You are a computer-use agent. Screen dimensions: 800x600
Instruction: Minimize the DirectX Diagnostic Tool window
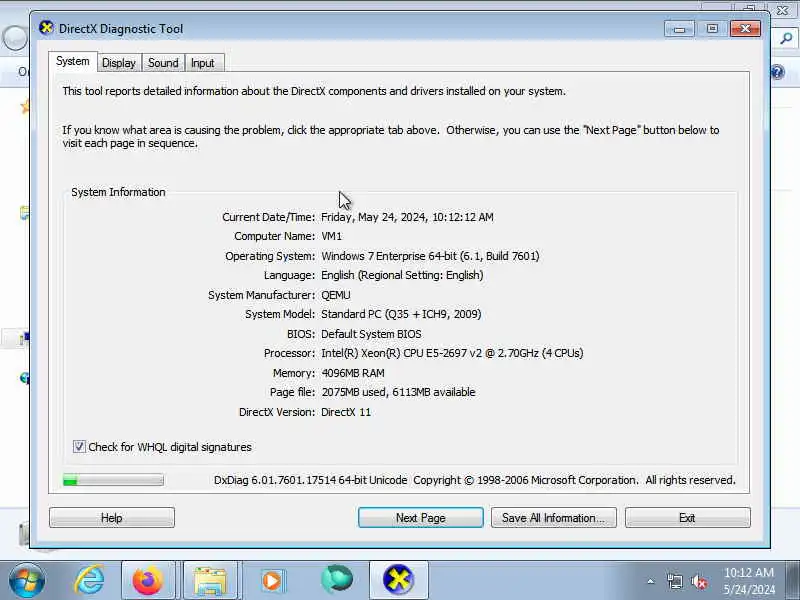pos(679,29)
